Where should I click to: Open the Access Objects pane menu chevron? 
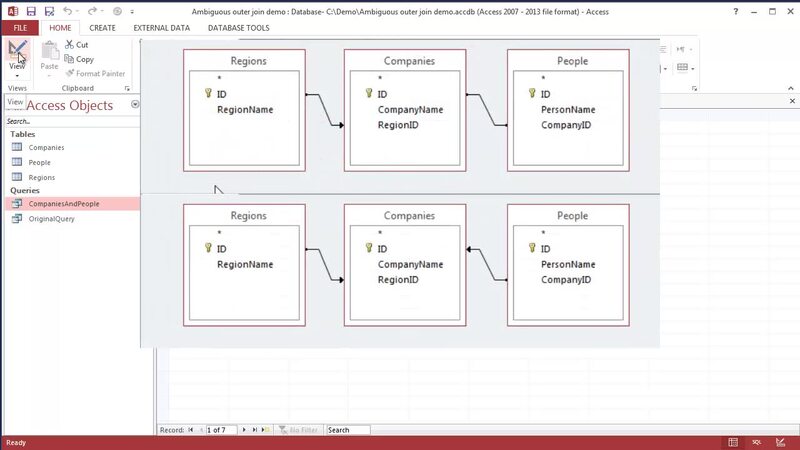(x=134, y=105)
